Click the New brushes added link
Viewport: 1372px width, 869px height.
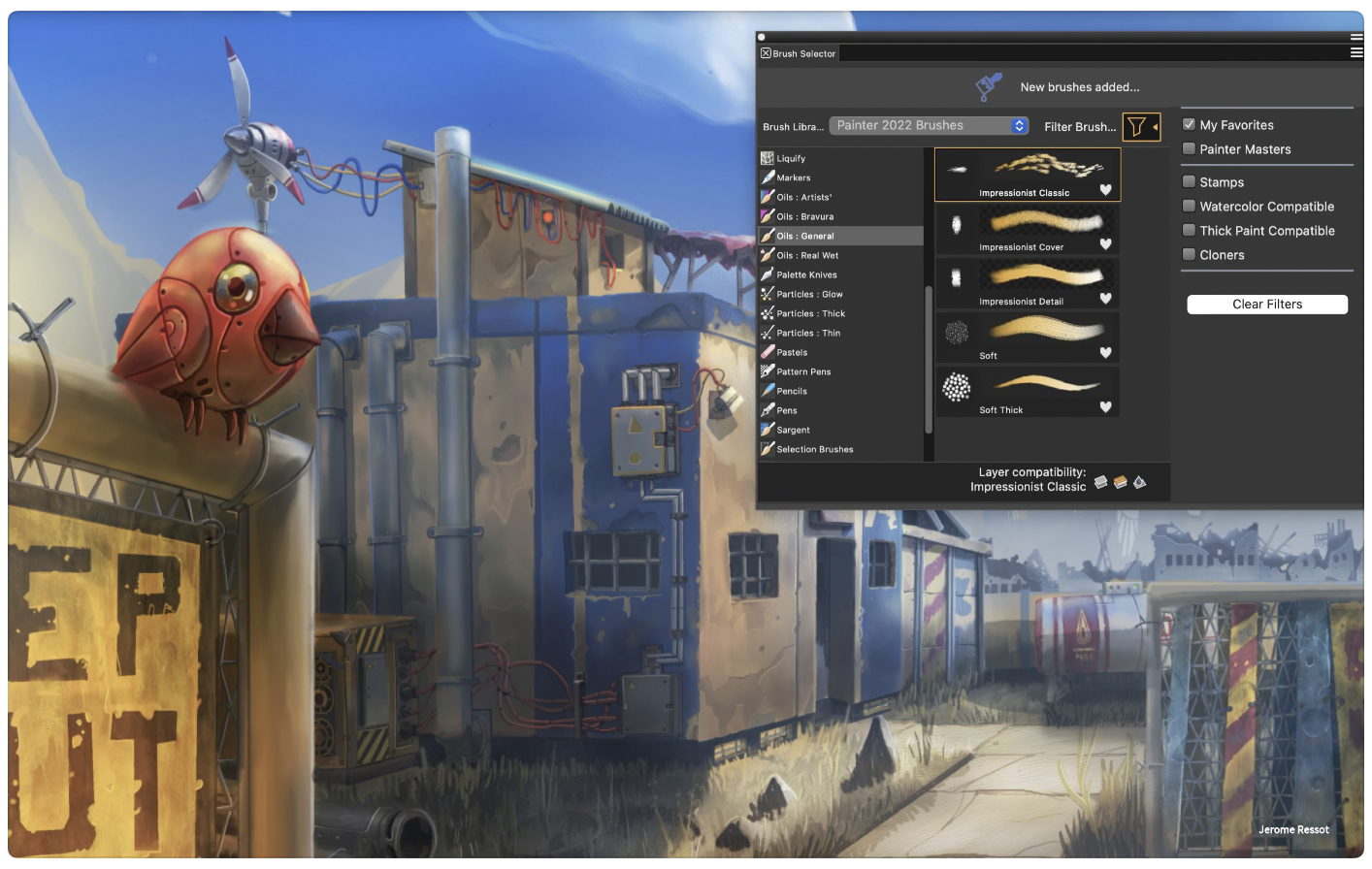coord(1079,87)
